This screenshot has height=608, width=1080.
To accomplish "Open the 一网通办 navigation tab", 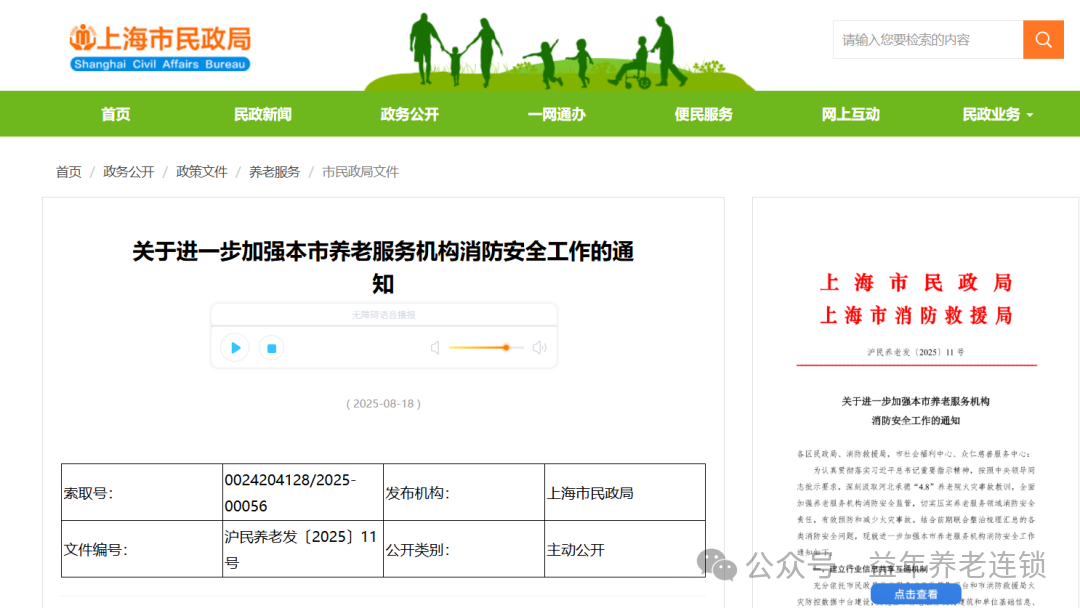I will pos(557,114).
